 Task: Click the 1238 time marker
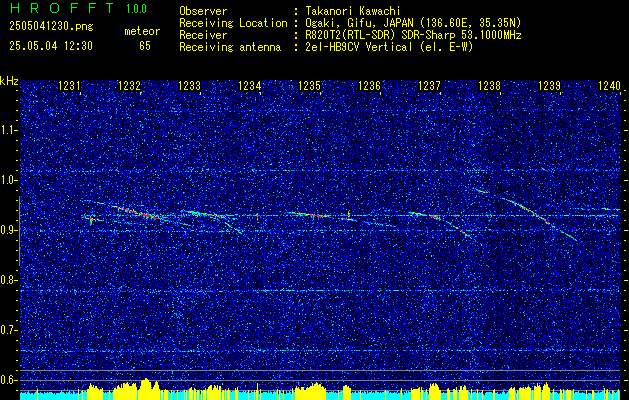(x=489, y=86)
